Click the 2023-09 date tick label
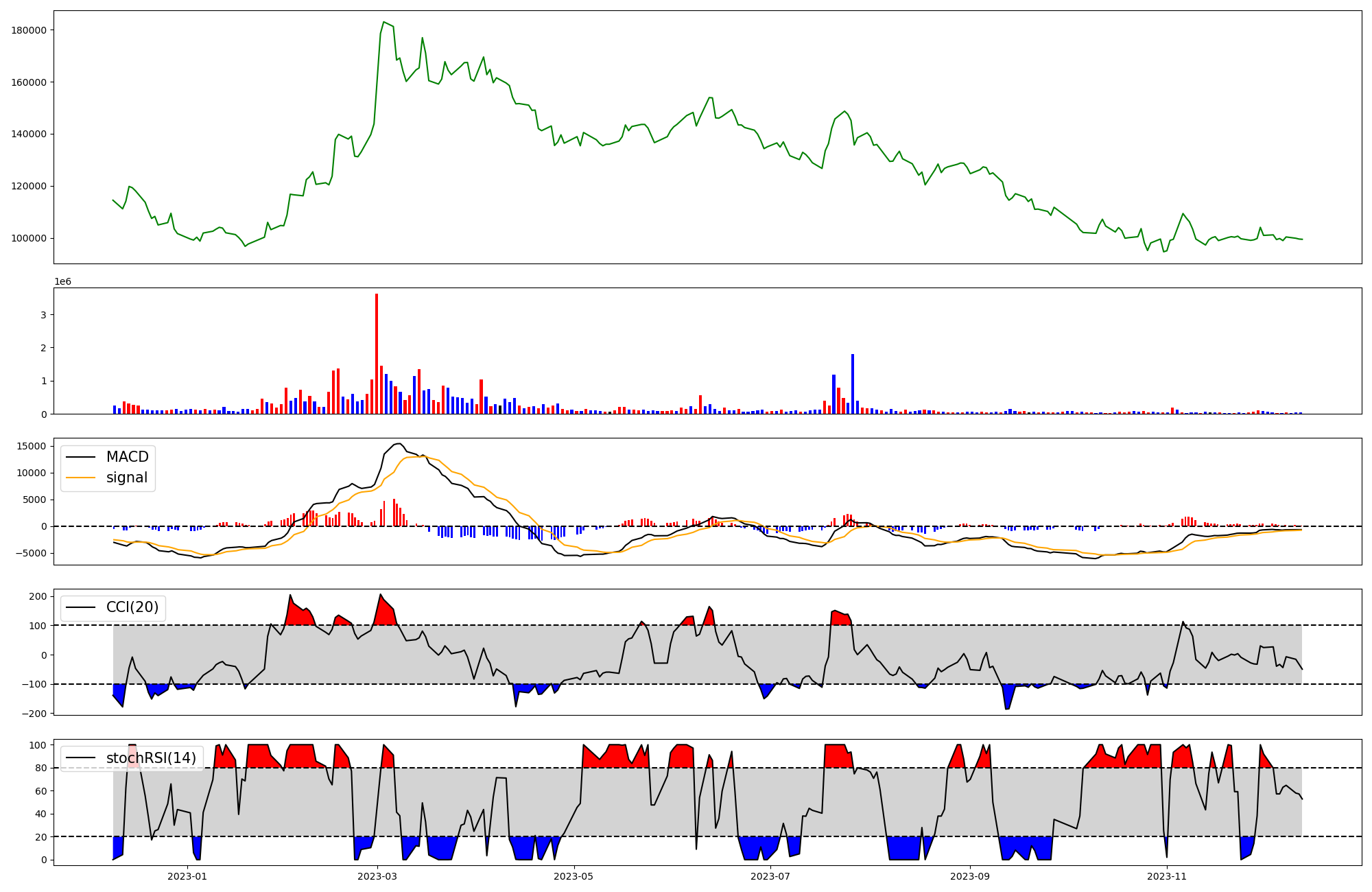This screenshot has width=1372, height=892. pos(970,876)
